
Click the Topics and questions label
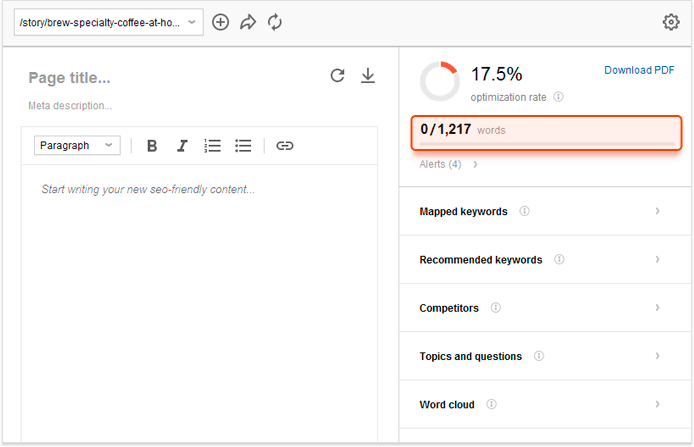click(470, 356)
